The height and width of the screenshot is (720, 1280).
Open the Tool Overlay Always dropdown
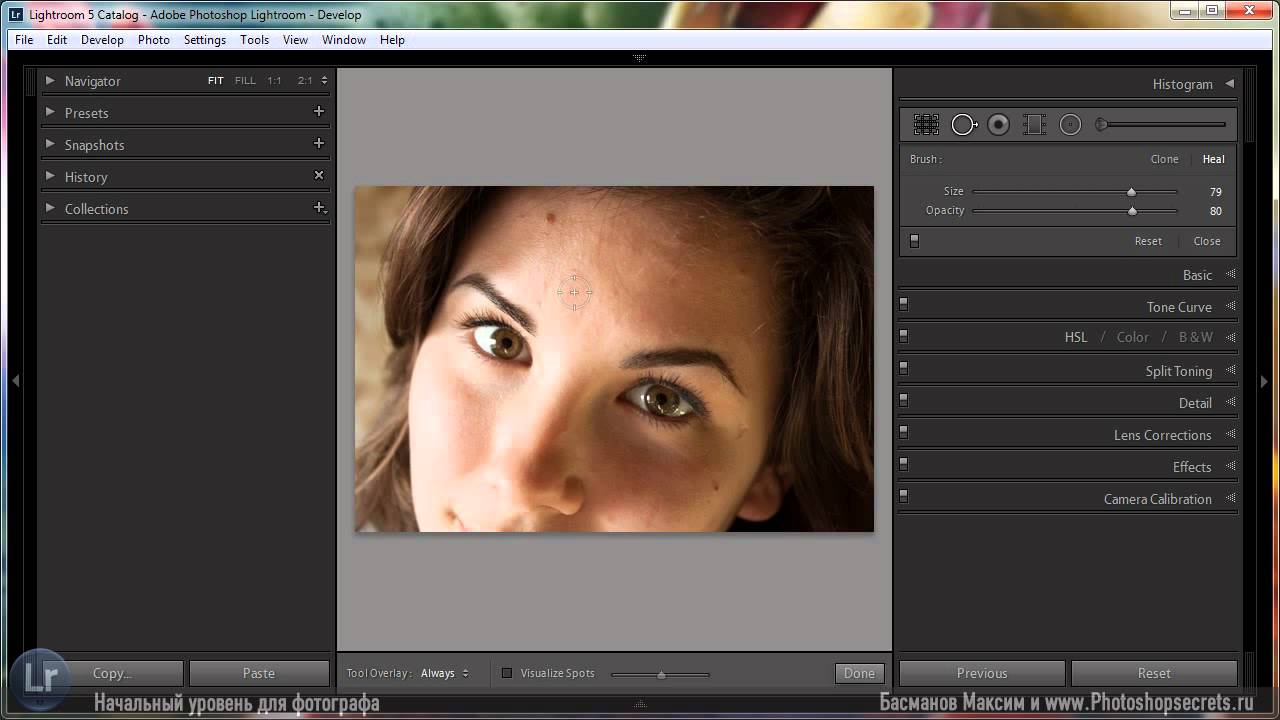(x=445, y=673)
